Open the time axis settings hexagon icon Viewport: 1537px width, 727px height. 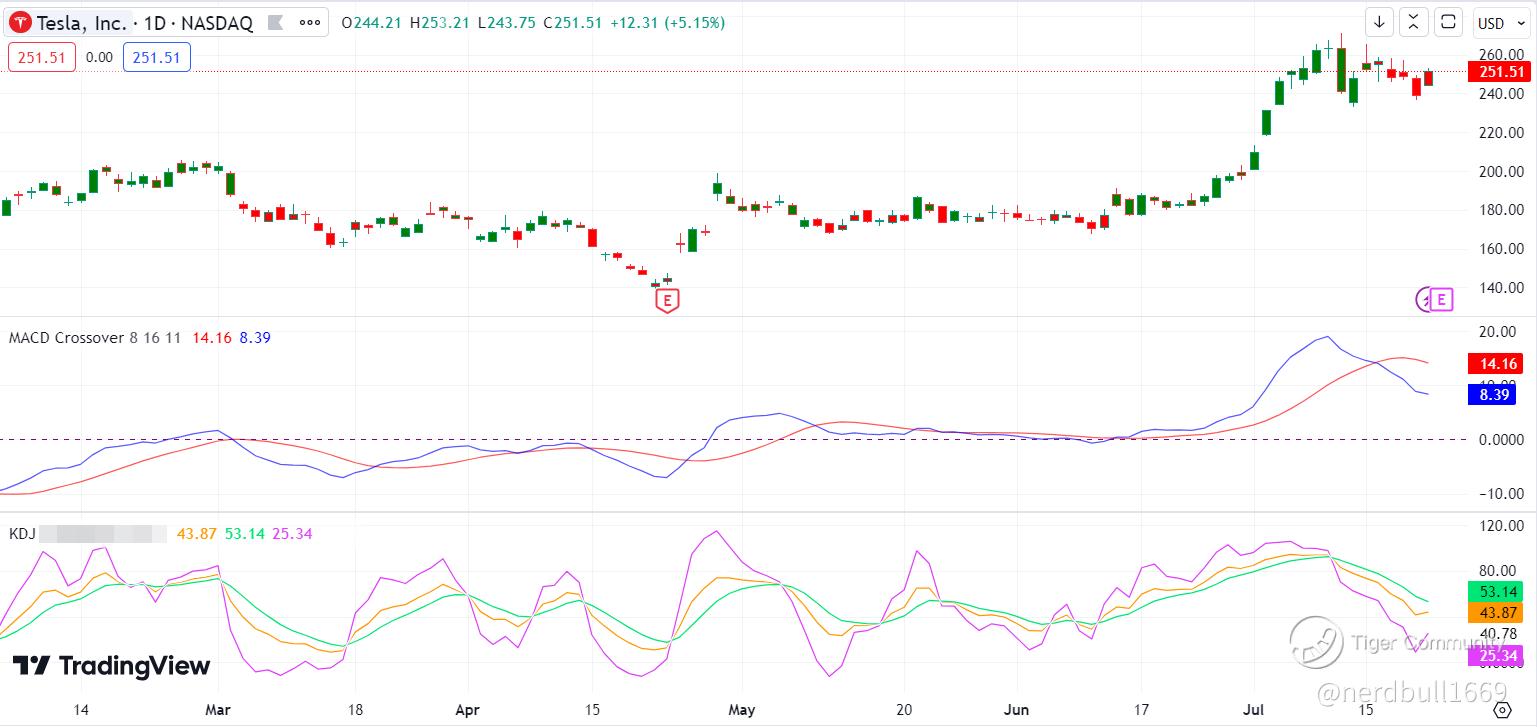[1501, 710]
